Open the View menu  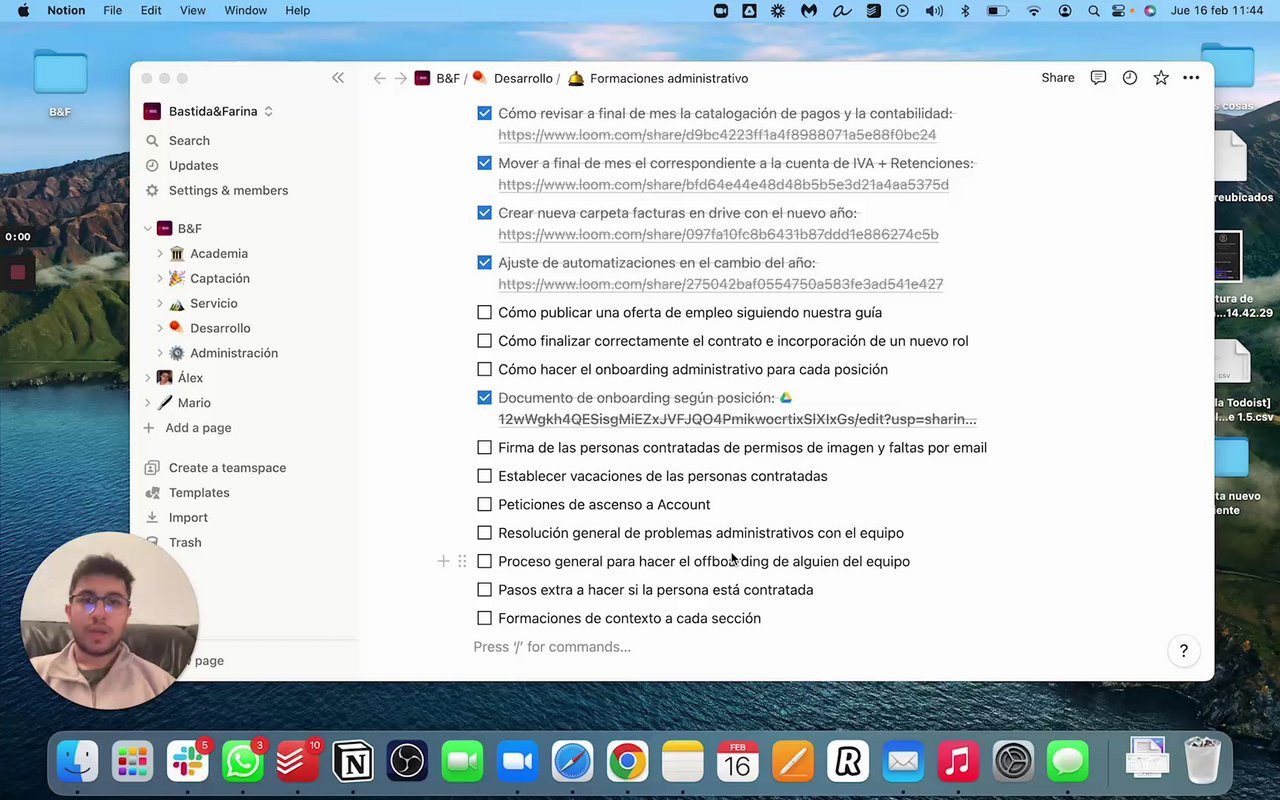pos(192,11)
